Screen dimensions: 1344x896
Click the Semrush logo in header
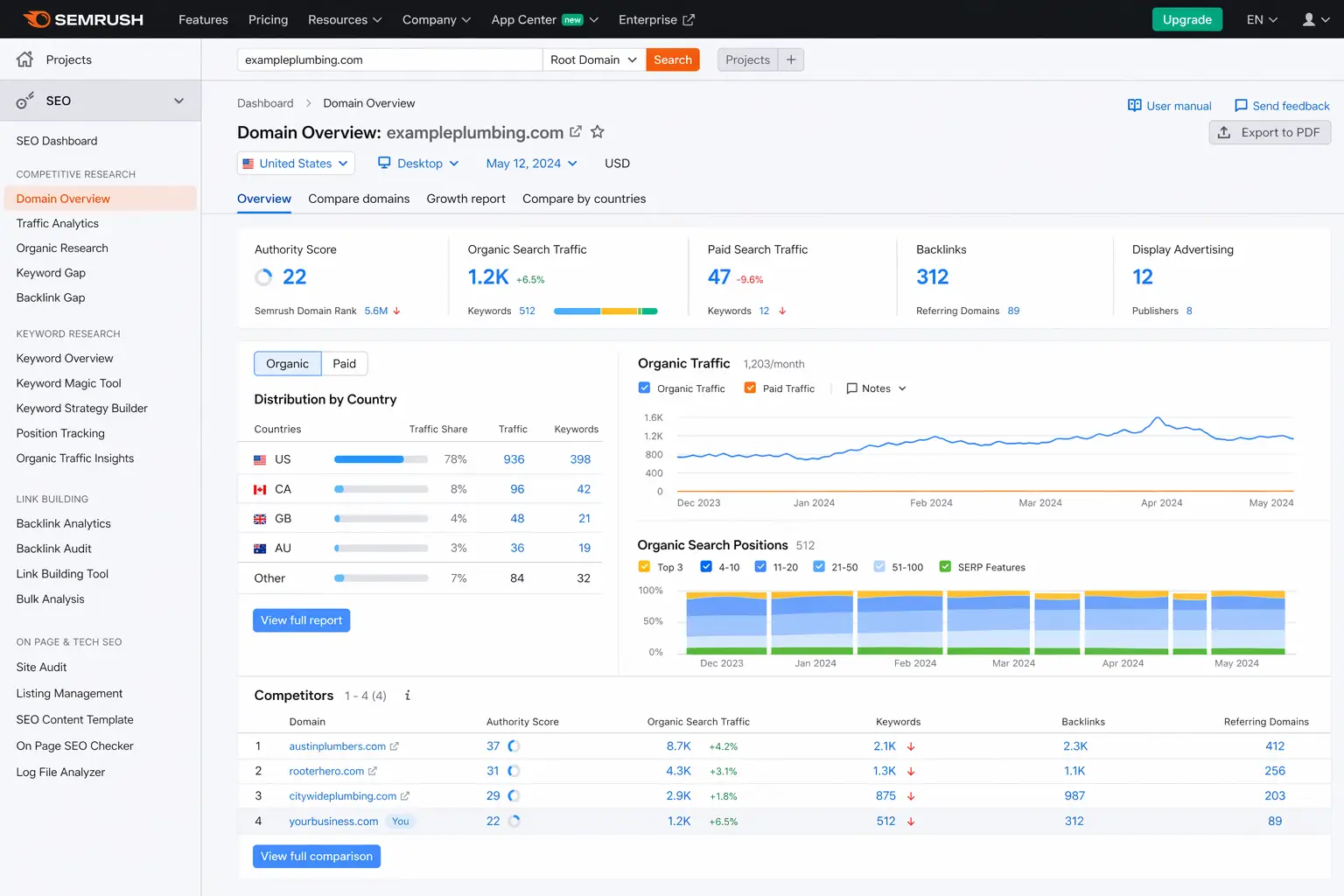[x=83, y=19]
